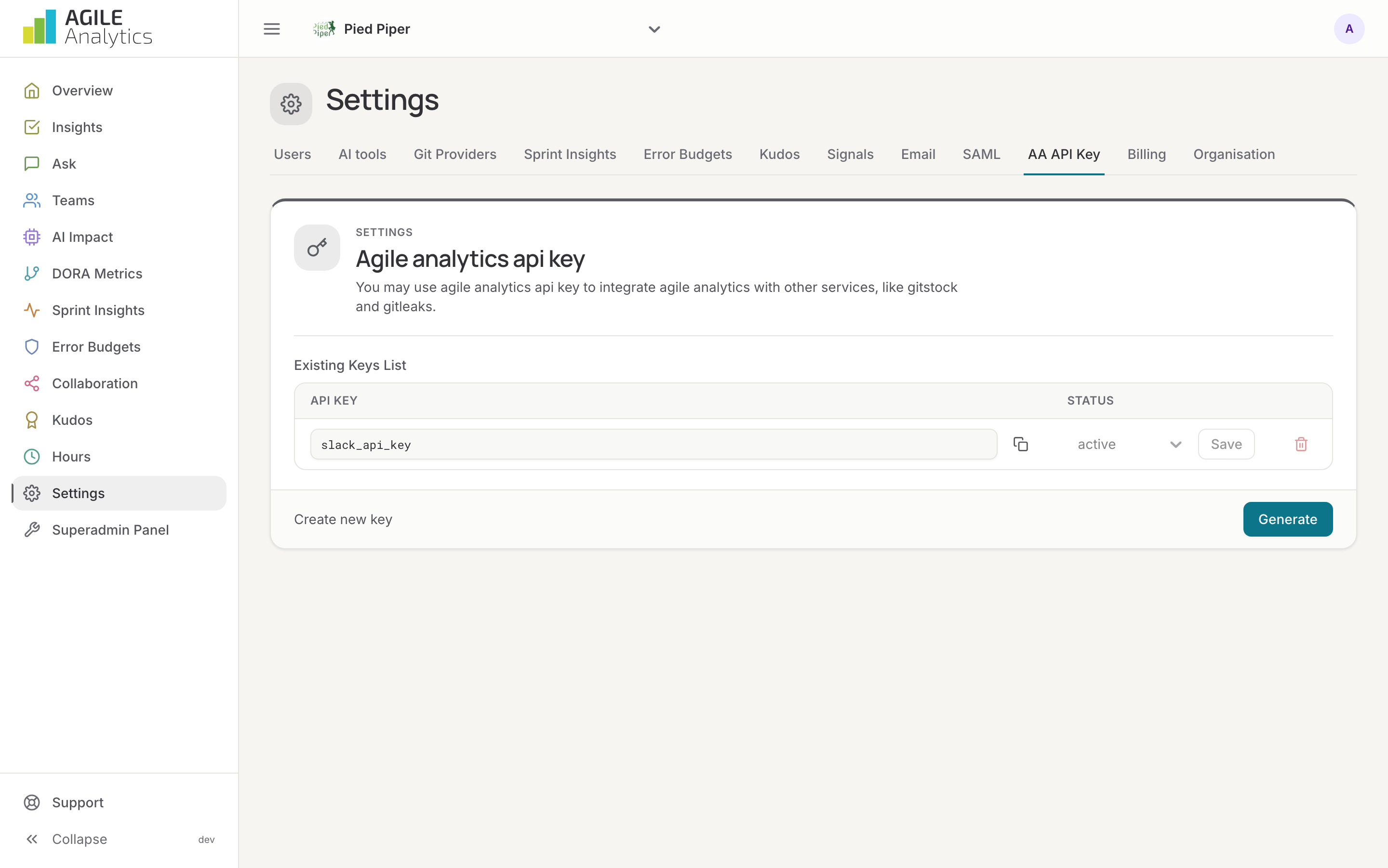Select the AA API Key tab
The image size is (1388, 868).
pyautogui.click(x=1064, y=155)
